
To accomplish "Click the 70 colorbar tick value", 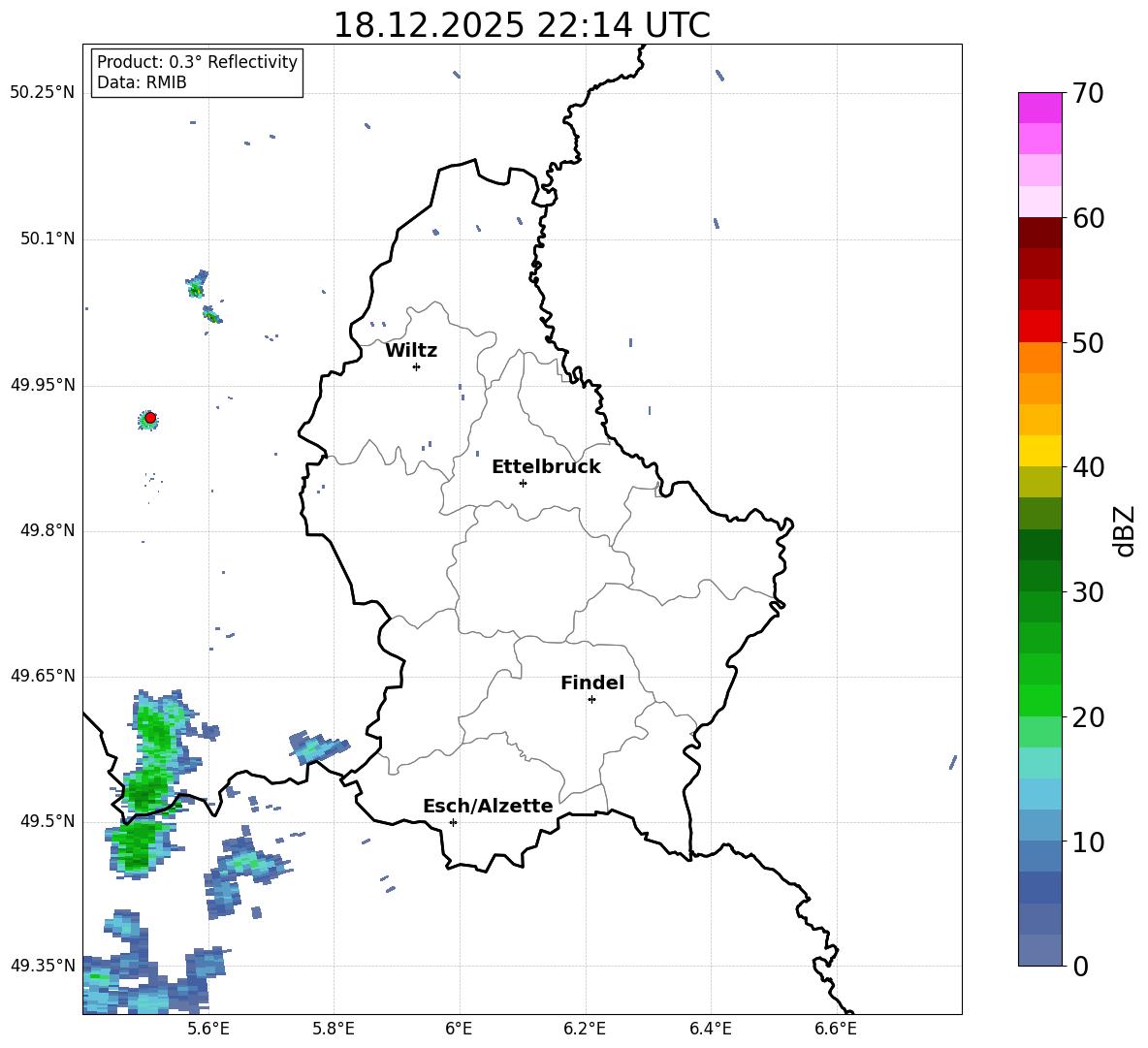I will 1088,93.
